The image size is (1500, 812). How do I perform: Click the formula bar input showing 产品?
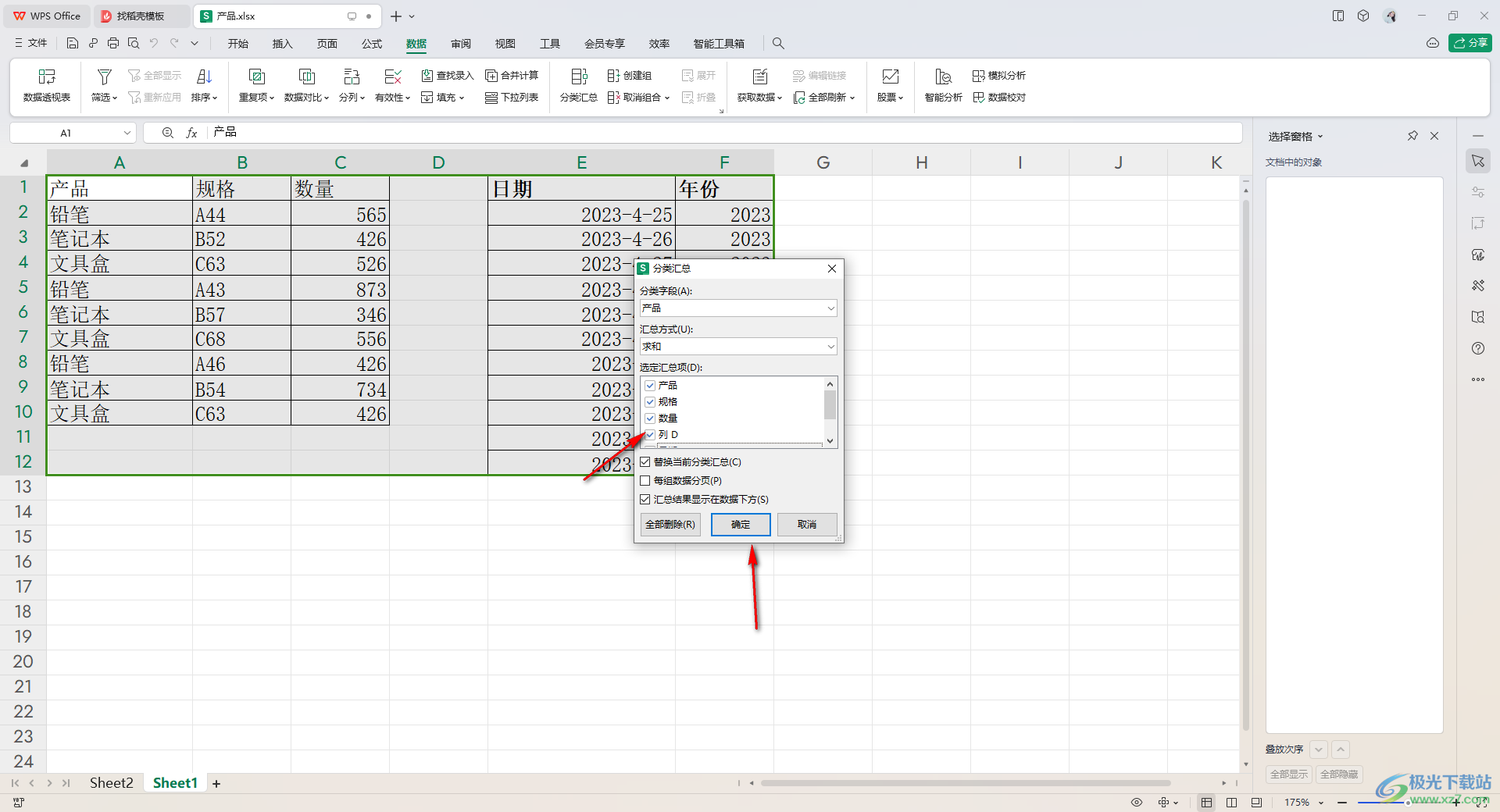coord(725,133)
